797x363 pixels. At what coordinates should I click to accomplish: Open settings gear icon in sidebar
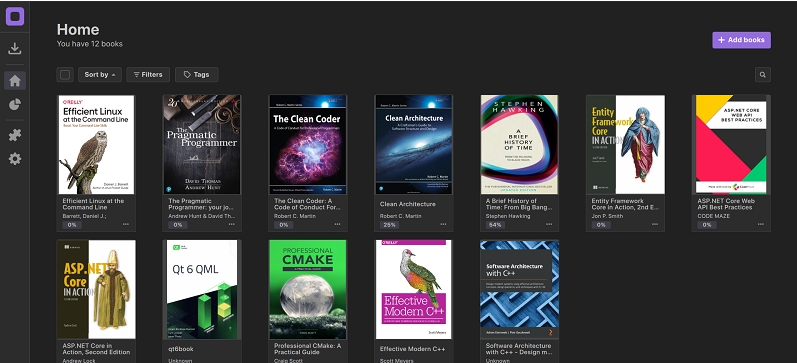click(15, 159)
